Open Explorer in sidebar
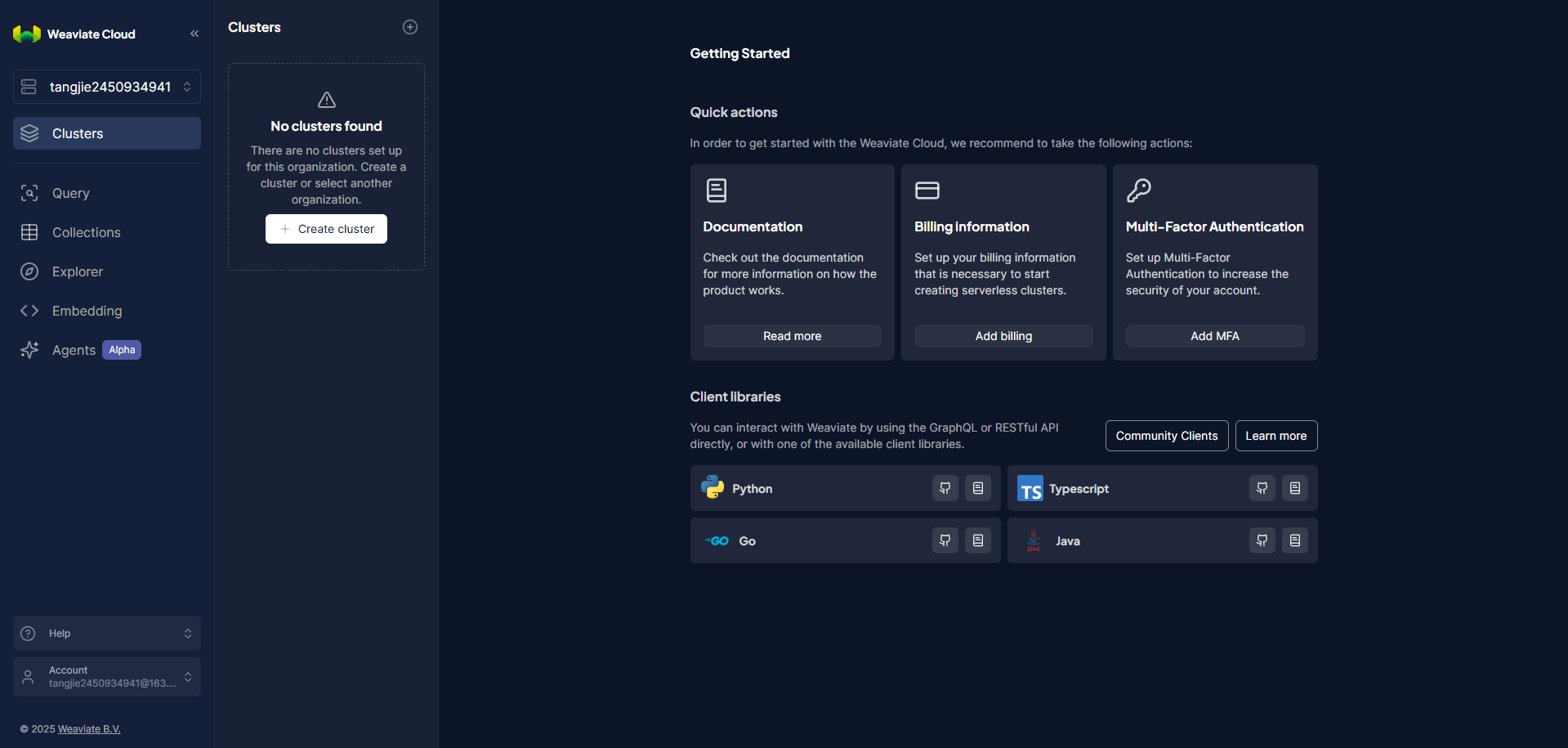Viewport: 1568px width, 748px height. click(107, 271)
